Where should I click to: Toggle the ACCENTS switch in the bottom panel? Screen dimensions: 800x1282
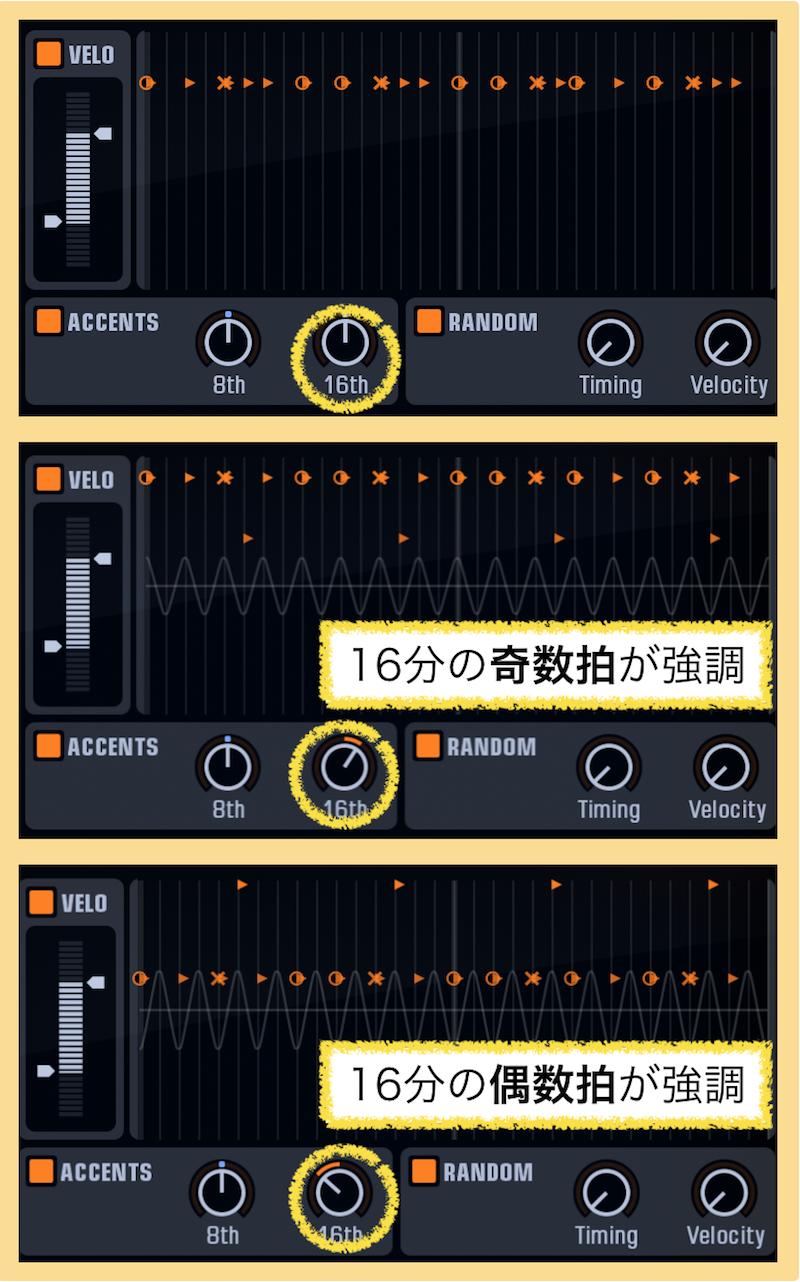tap(41, 1171)
